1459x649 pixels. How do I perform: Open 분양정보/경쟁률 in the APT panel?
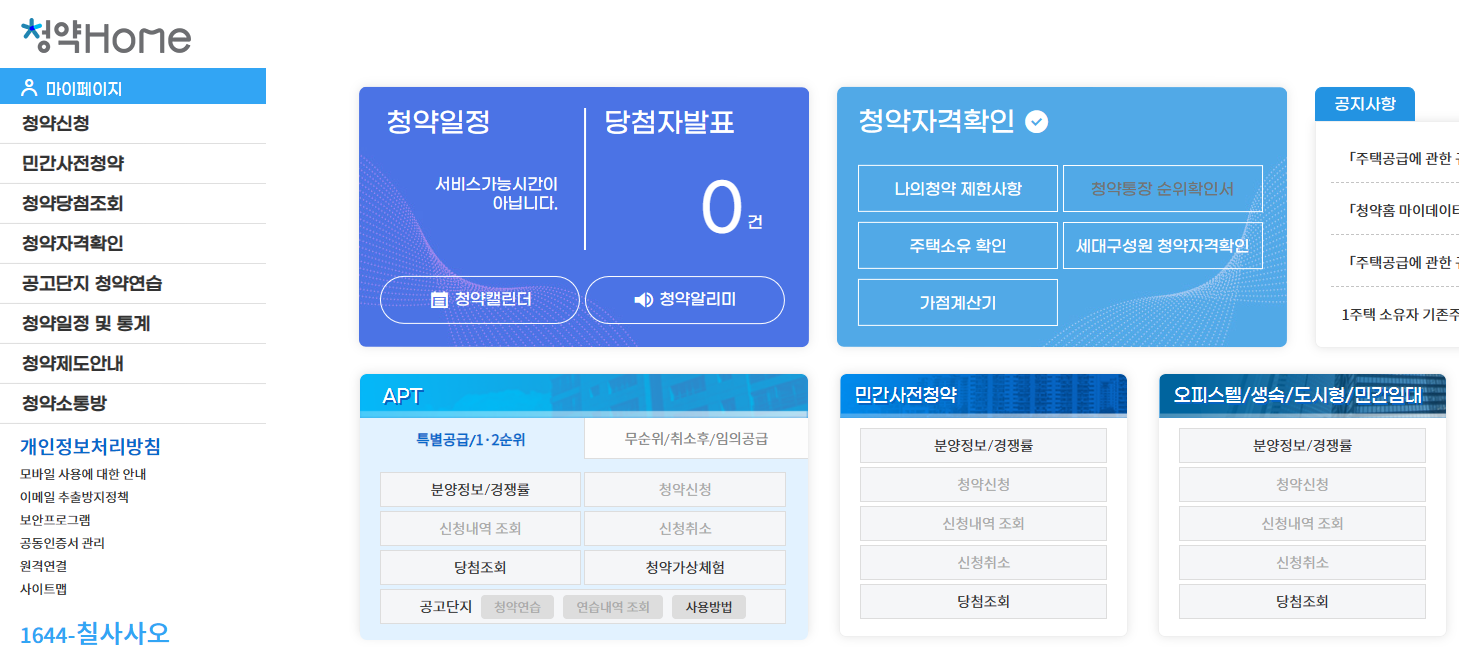pyautogui.click(x=480, y=489)
